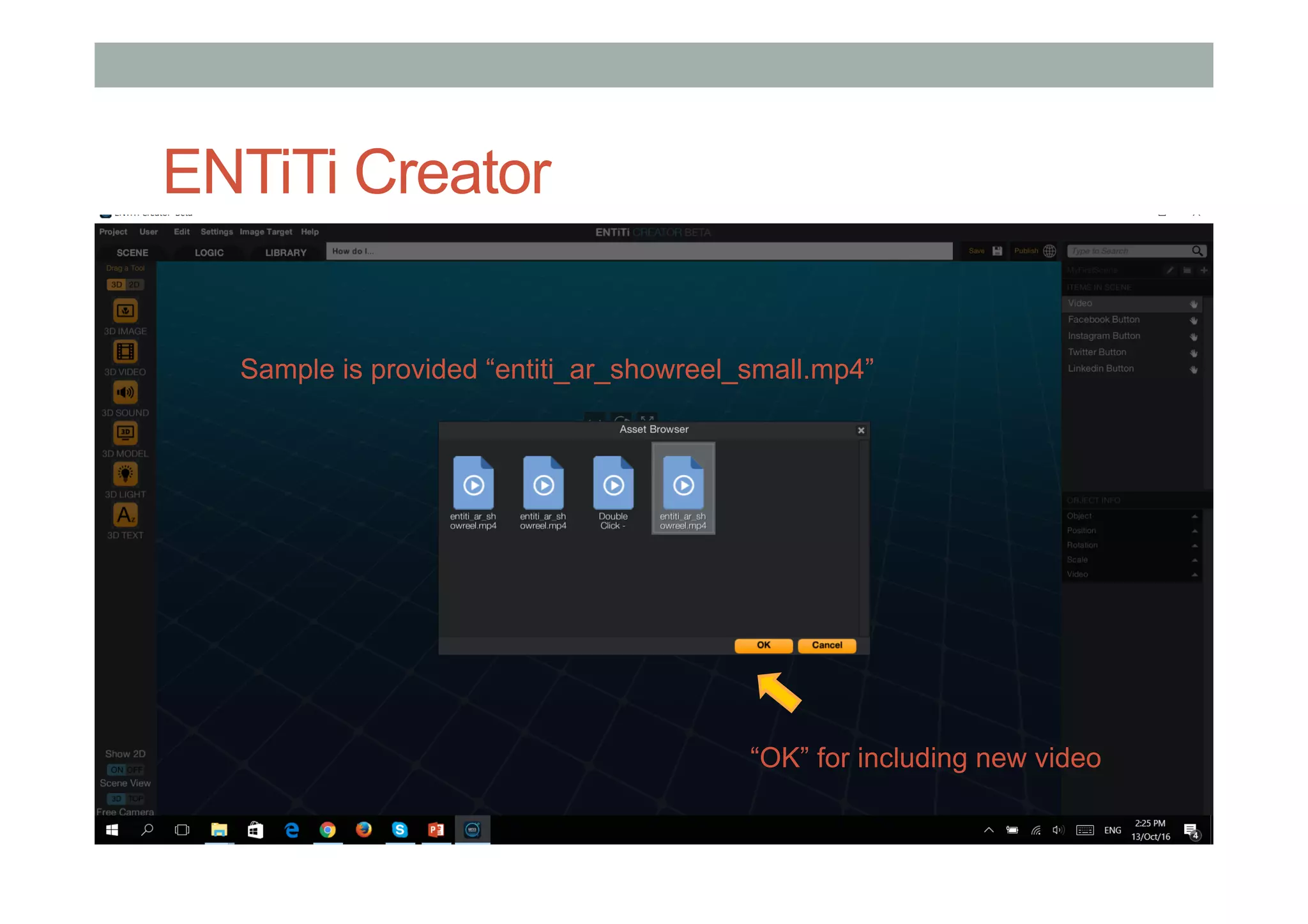Switch tool mode to 2D
This screenshot has width=1308, height=924.
(134, 285)
